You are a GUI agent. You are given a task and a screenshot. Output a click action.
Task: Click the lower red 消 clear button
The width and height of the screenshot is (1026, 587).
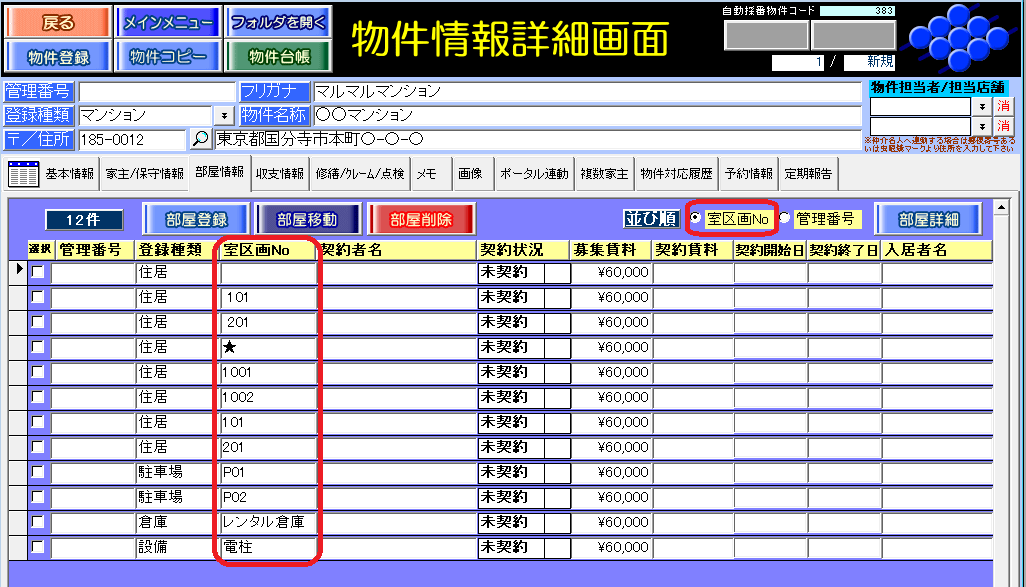(1003, 126)
